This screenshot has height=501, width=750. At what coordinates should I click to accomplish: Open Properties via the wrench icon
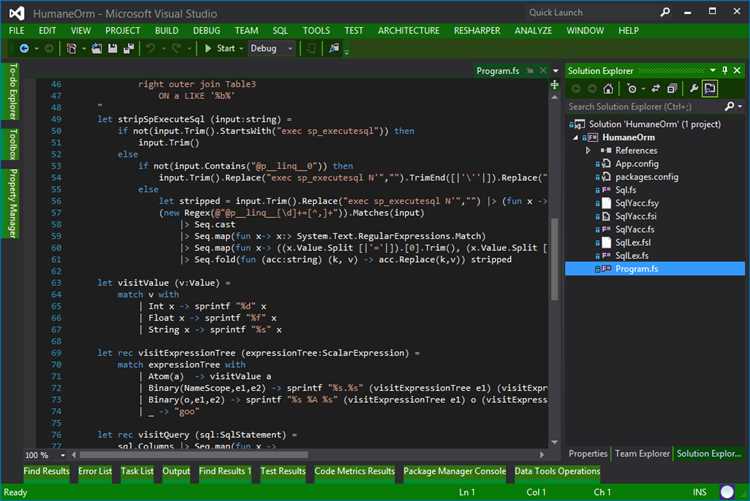click(693, 88)
